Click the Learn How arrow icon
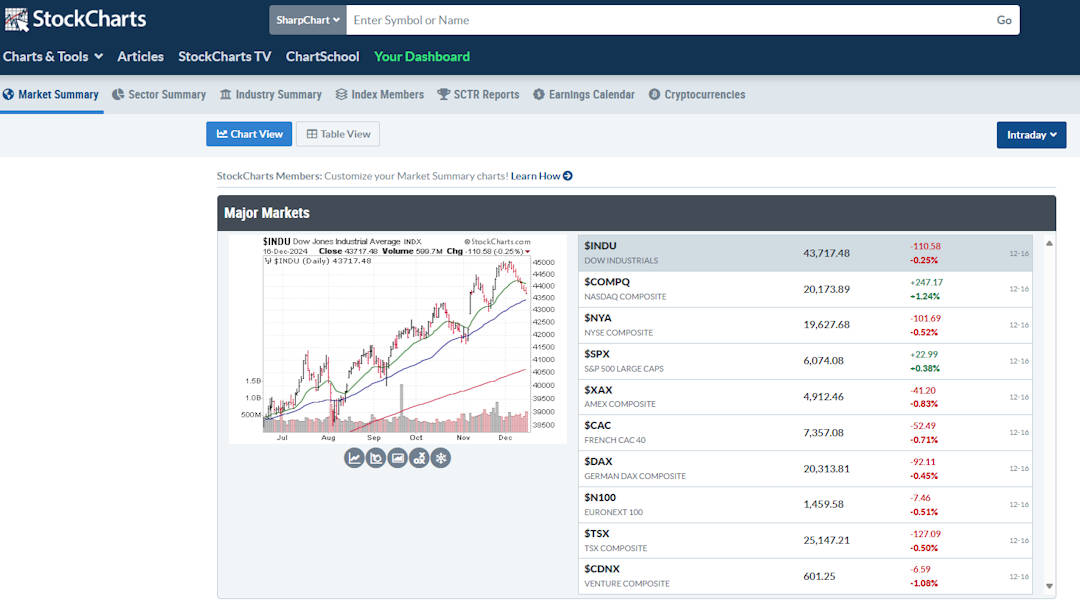Viewport: 1080px width, 602px height. pos(568,176)
